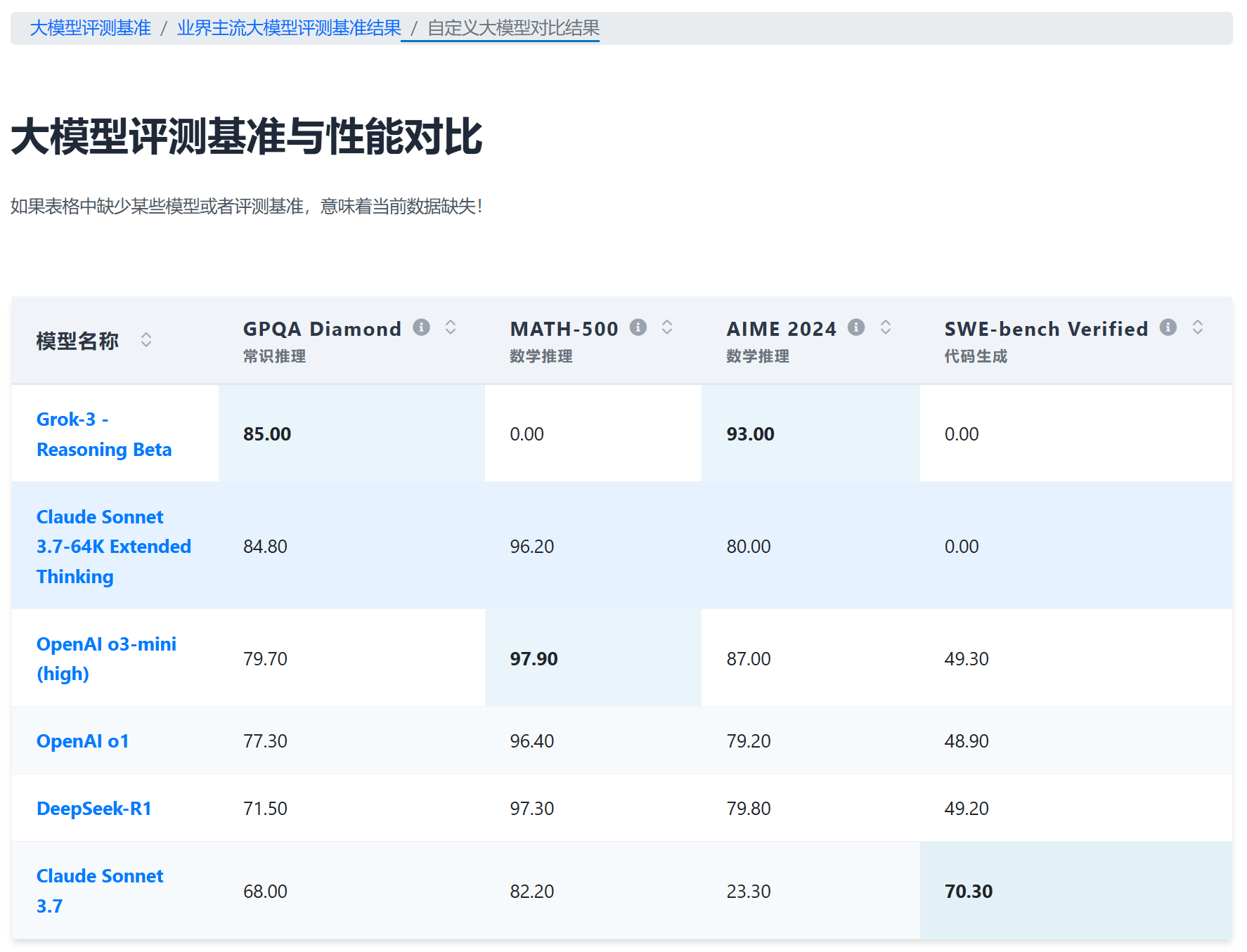The width and height of the screenshot is (1247, 952).
Task: Click the 96.40 MATH-500 score cell
Action: click(x=593, y=741)
